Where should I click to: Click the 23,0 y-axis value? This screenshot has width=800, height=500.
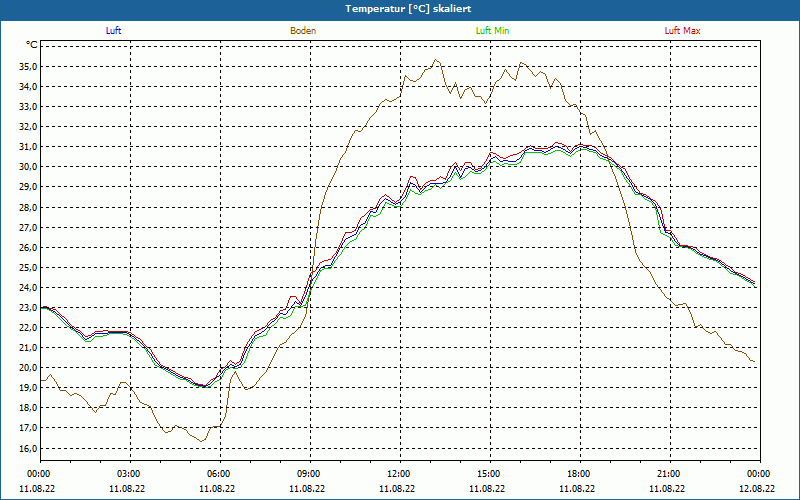click(28, 308)
